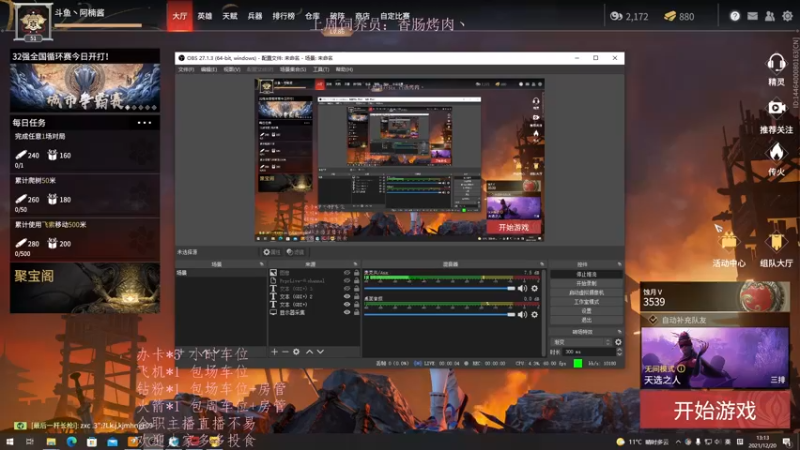Open the friends icon in game header

769,16
